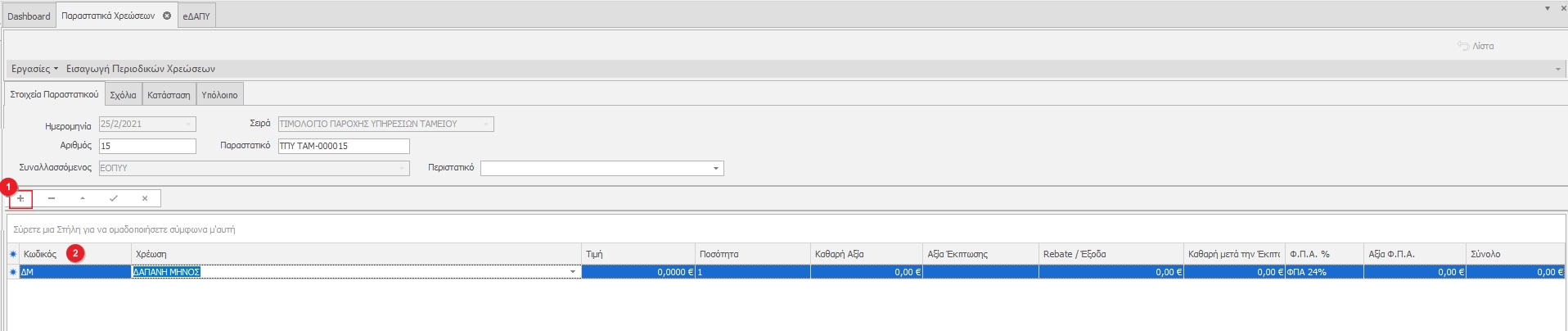
Task: Click into the Αριθμός input field
Action: click(x=147, y=146)
